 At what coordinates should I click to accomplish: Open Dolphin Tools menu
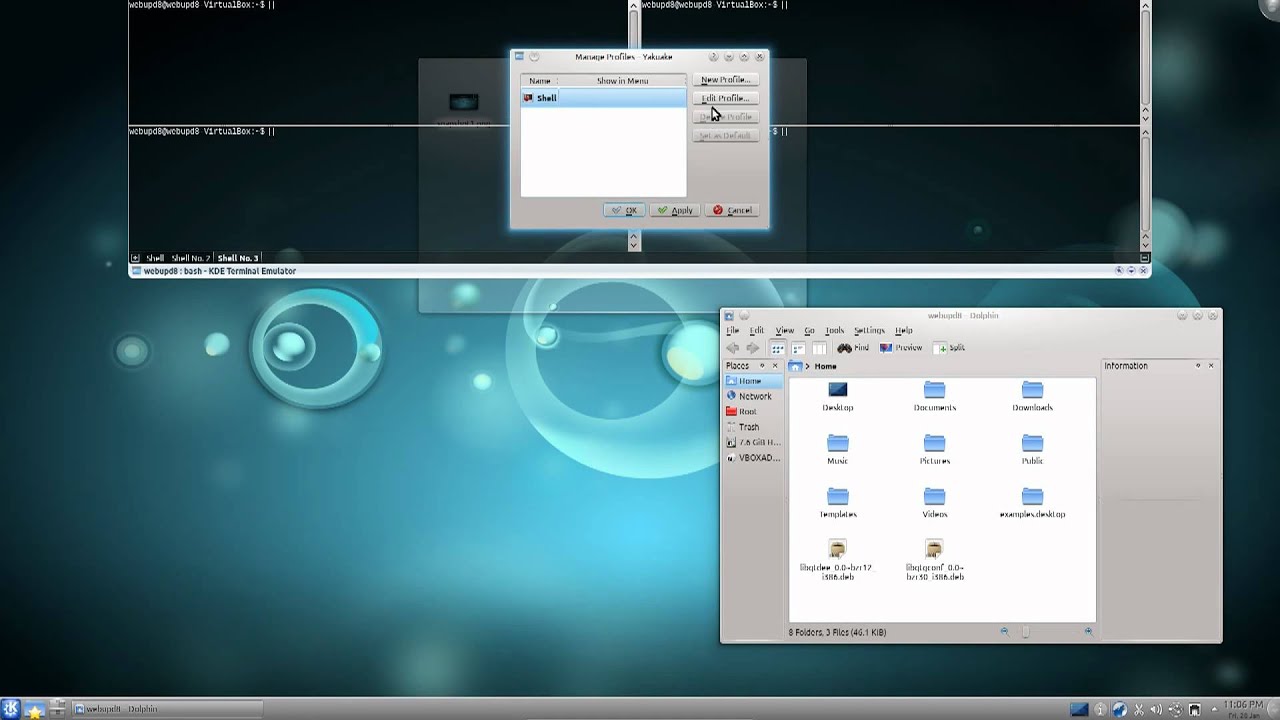(x=834, y=331)
